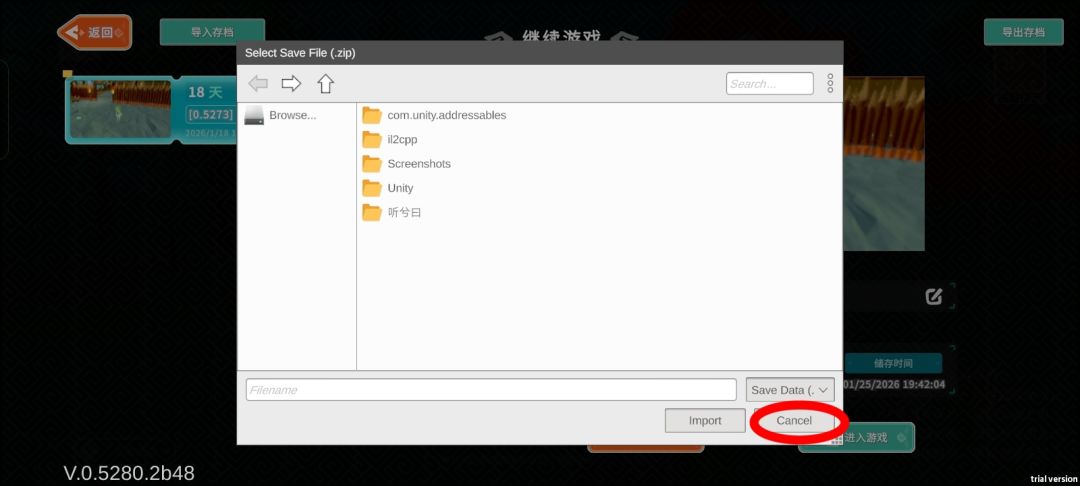Screen dimensions: 1080x486
Task: Go forward with the right arrow icon
Action: point(291,84)
